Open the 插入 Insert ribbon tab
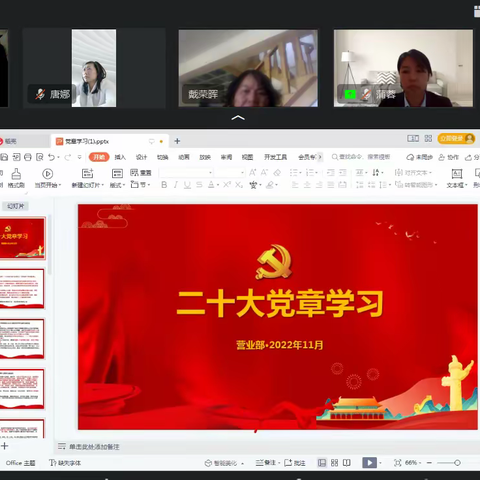 pyautogui.click(x=120, y=157)
